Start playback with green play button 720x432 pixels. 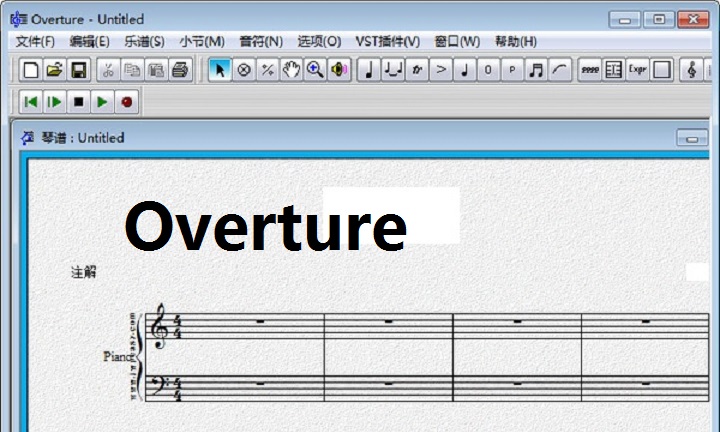(x=102, y=102)
